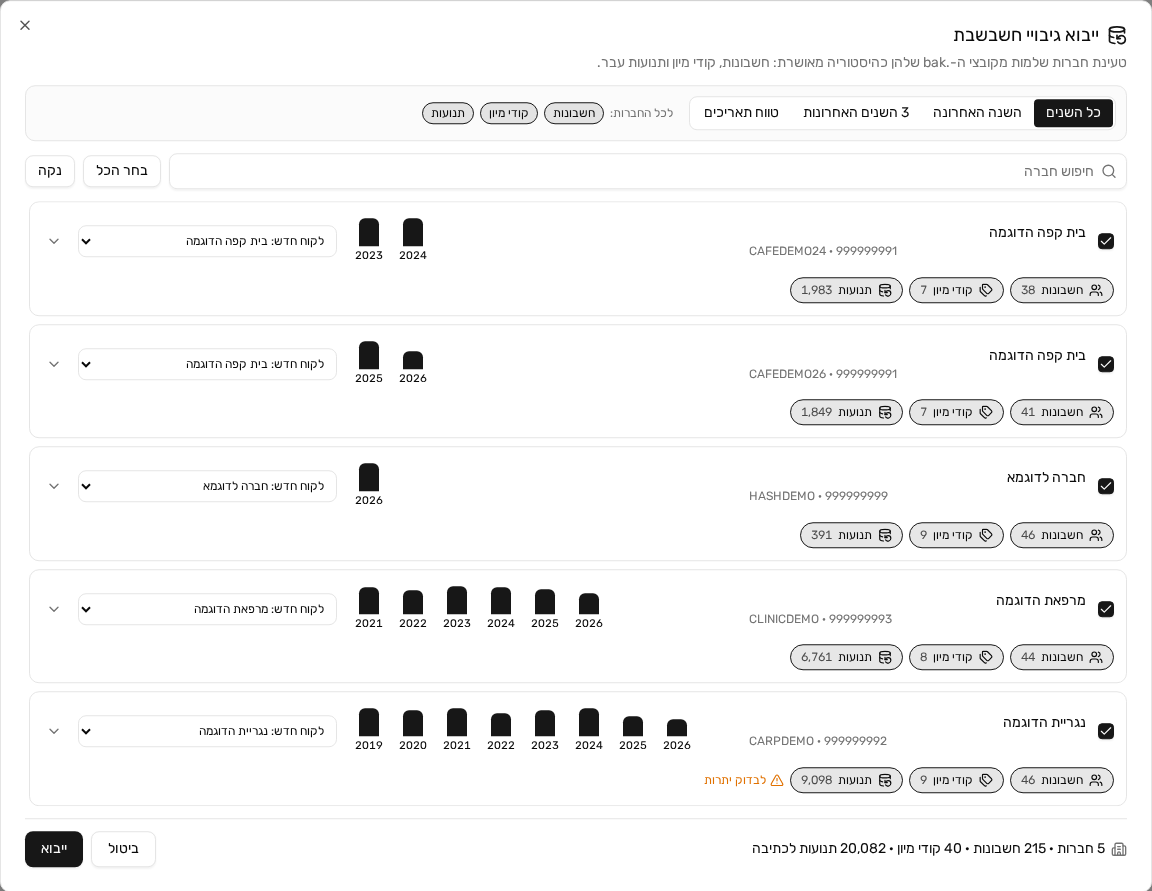
Task: Select the כל השנים tab
Action: click(1073, 113)
